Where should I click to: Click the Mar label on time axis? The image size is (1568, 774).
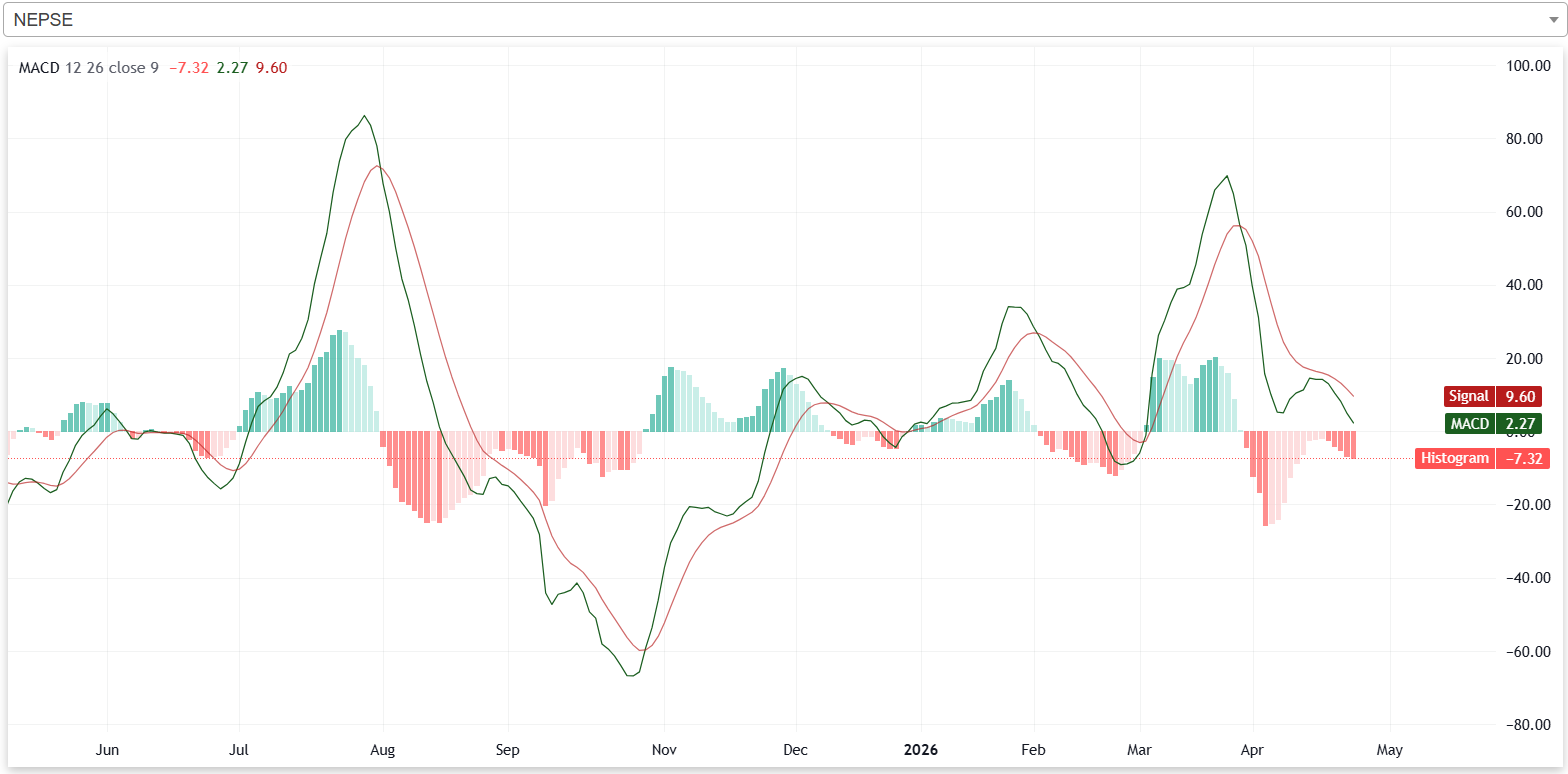pos(1139,749)
